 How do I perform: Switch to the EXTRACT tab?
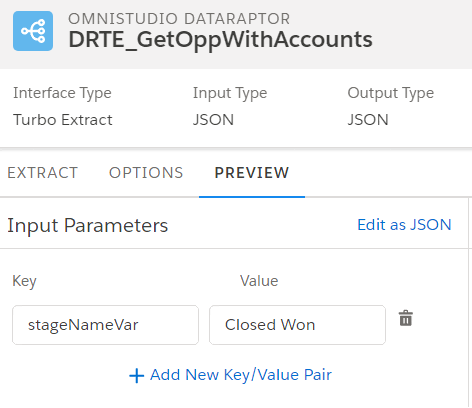pyautogui.click(x=42, y=173)
